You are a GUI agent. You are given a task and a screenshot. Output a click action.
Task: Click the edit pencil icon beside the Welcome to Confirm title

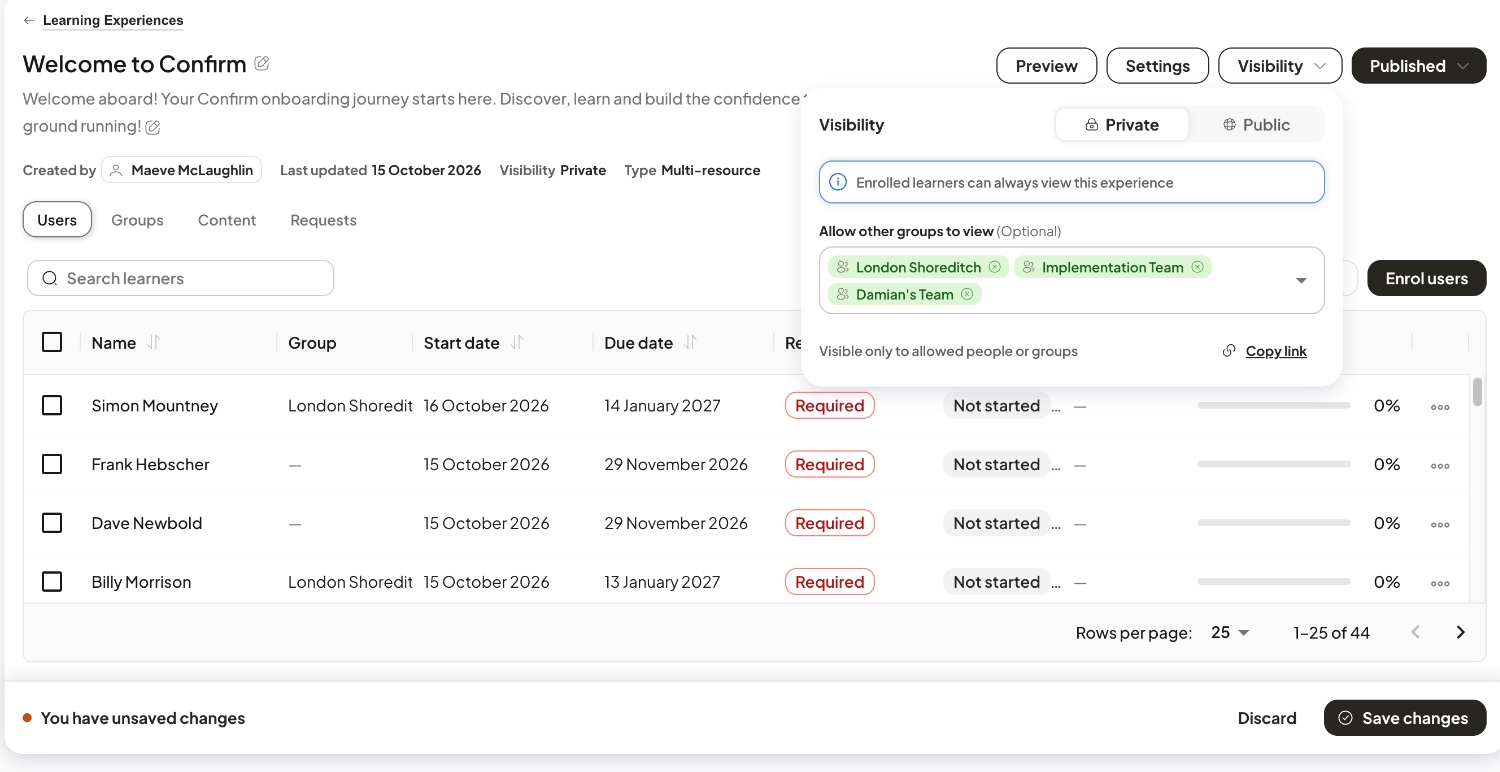click(262, 64)
